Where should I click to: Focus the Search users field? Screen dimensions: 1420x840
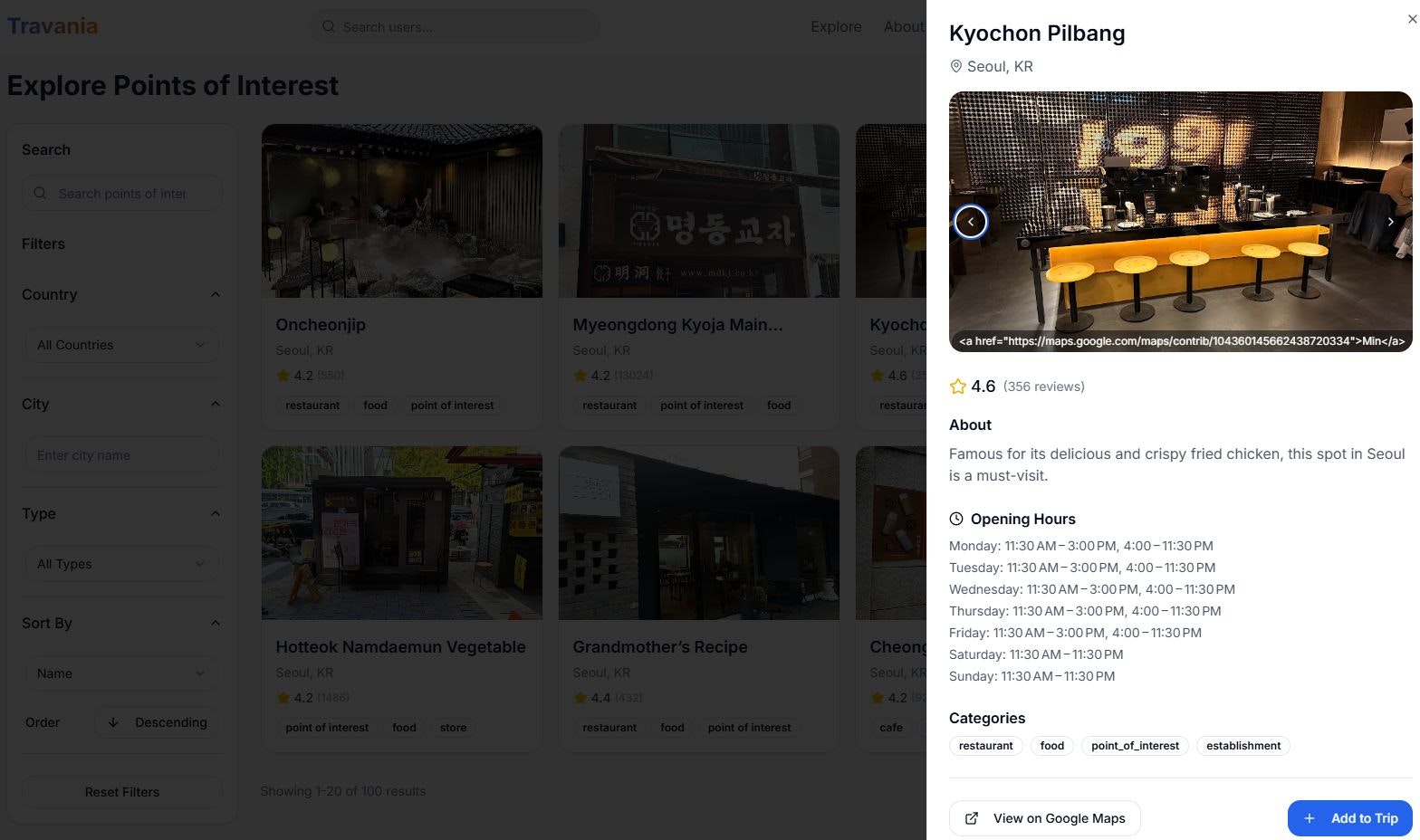[x=455, y=26]
